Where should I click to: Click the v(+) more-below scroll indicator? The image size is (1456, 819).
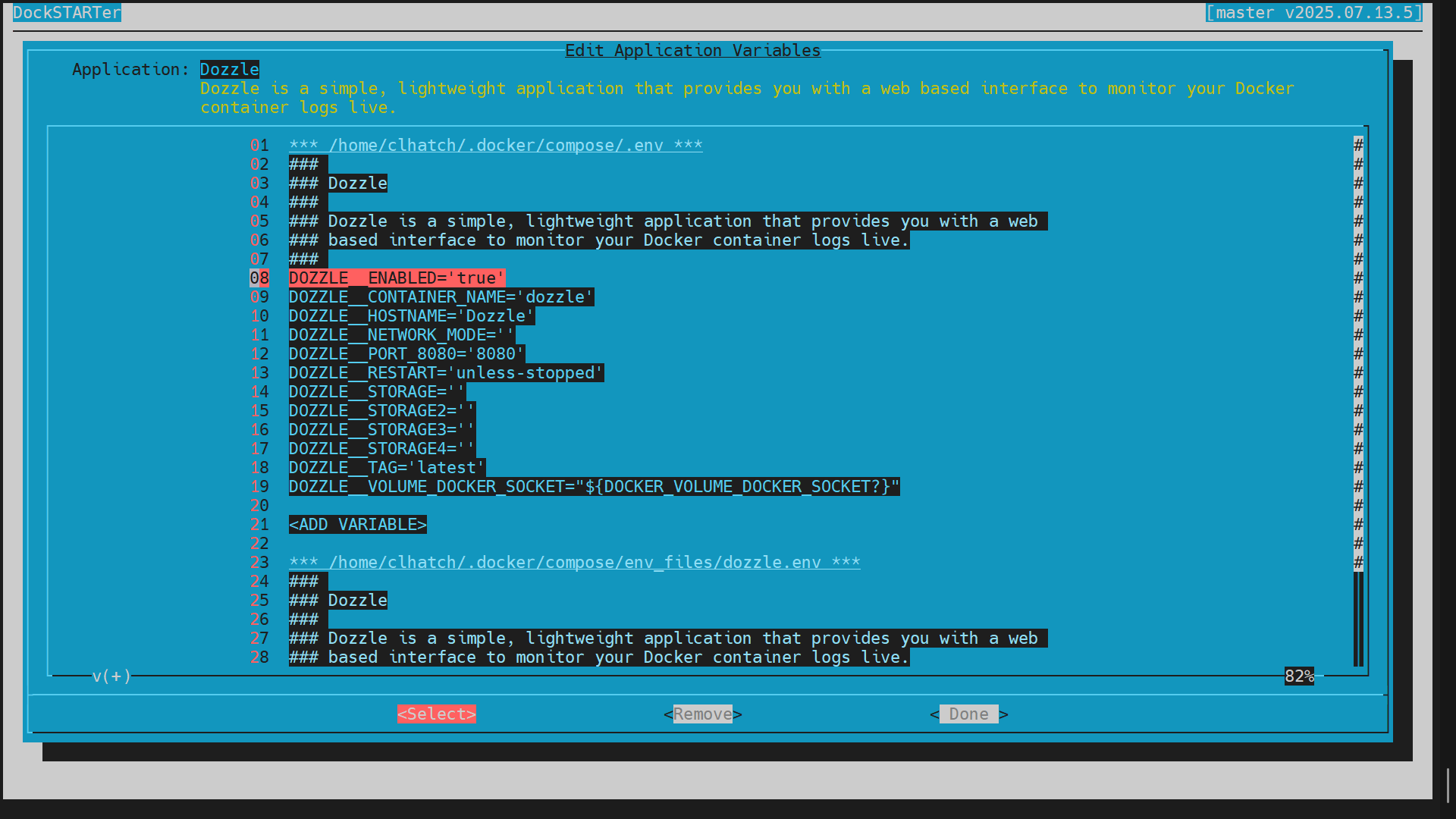(x=112, y=676)
